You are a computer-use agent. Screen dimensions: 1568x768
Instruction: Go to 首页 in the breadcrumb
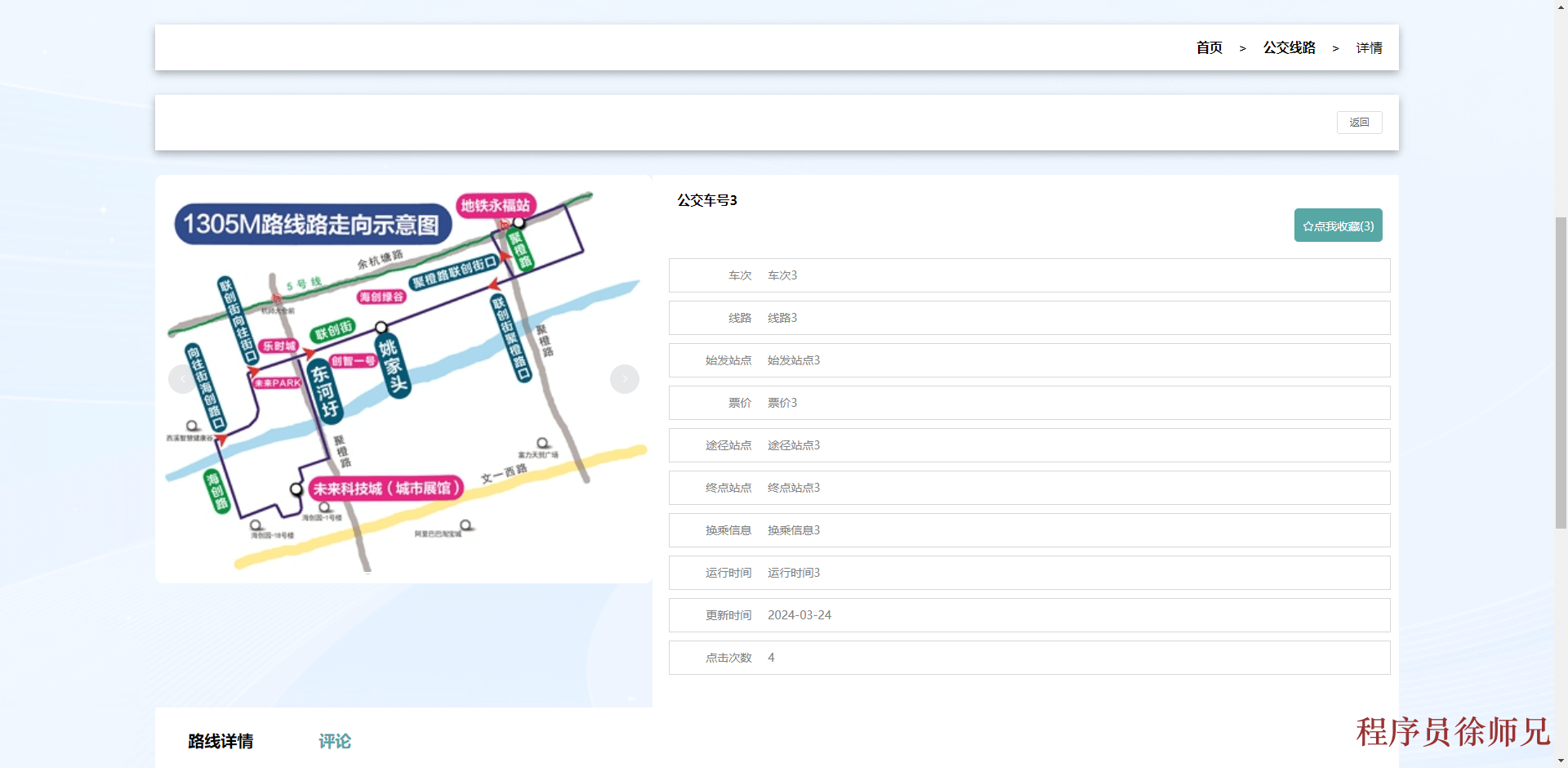tap(1209, 48)
